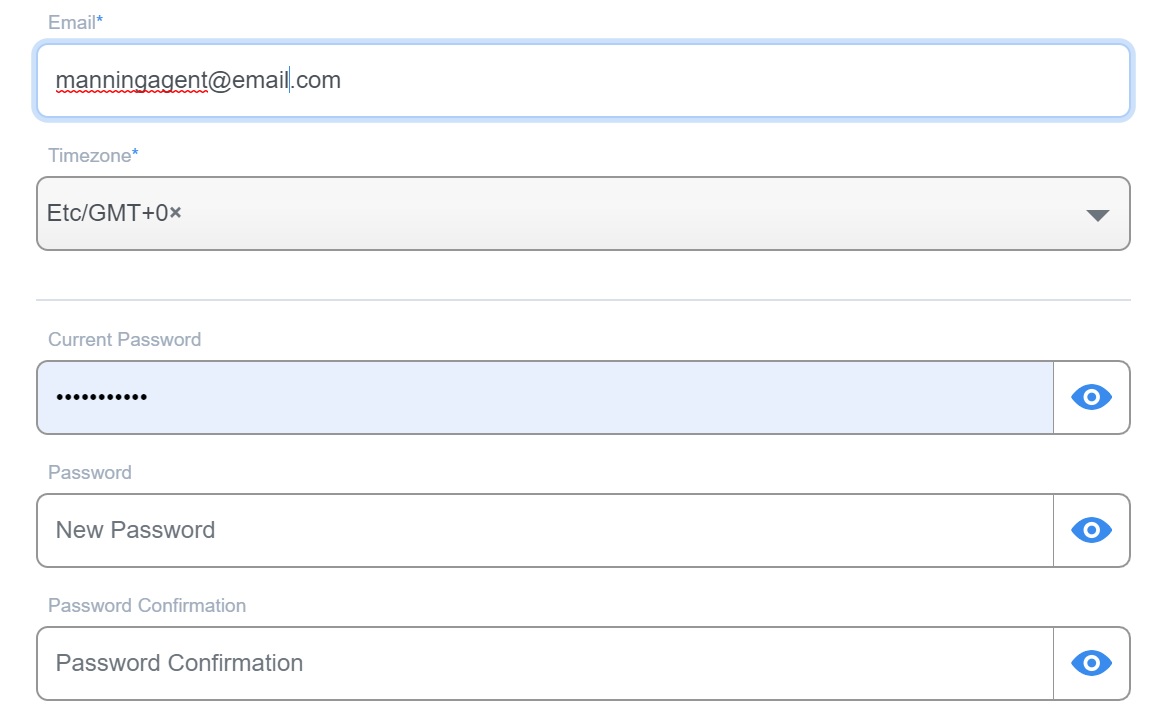1155x709 pixels.
Task: Click into the Email input field
Action: point(700,80)
